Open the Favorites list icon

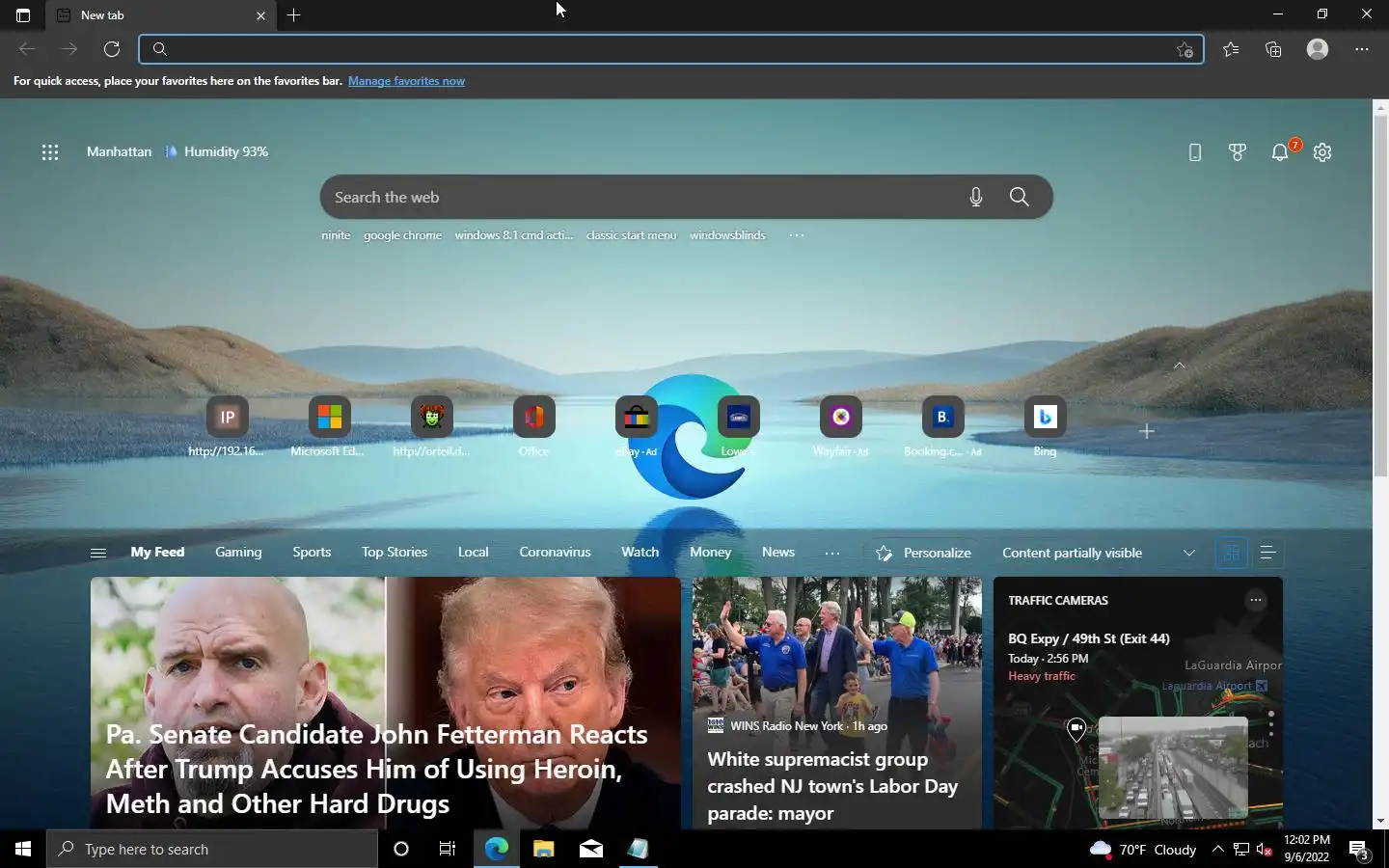pyautogui.click(x=1231, y=49)
